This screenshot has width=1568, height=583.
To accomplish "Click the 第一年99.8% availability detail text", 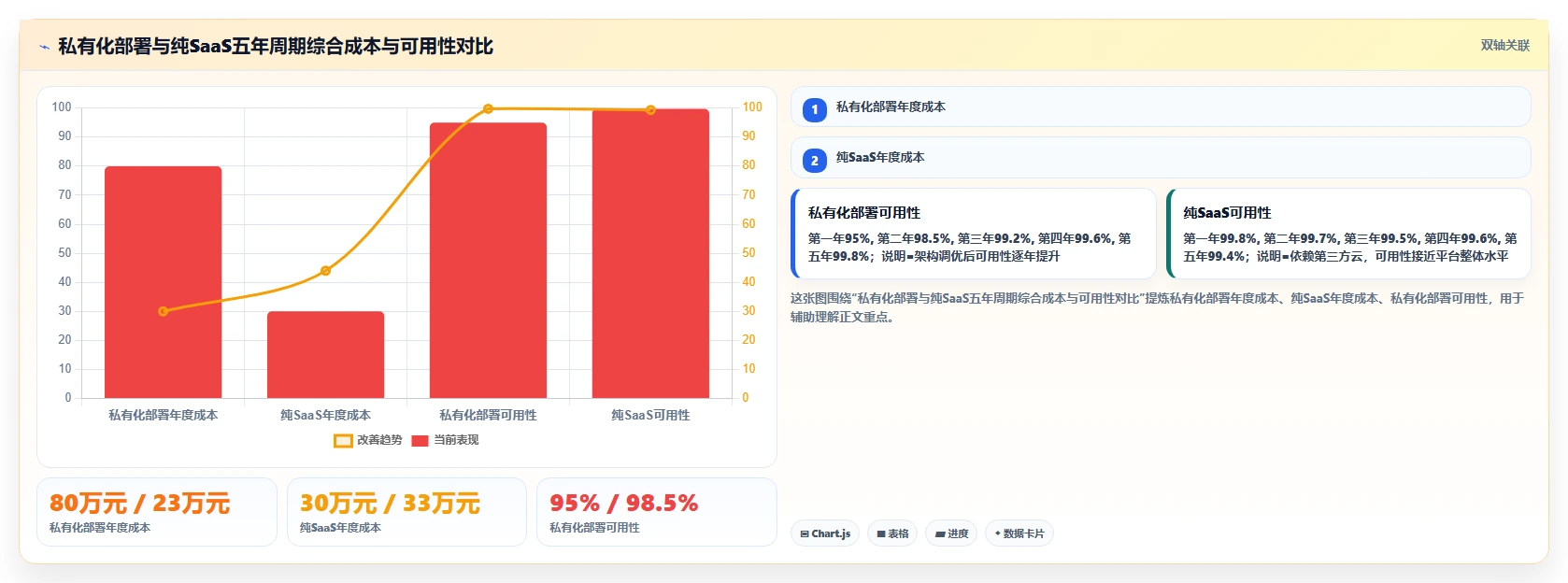I will point(1350,248).
